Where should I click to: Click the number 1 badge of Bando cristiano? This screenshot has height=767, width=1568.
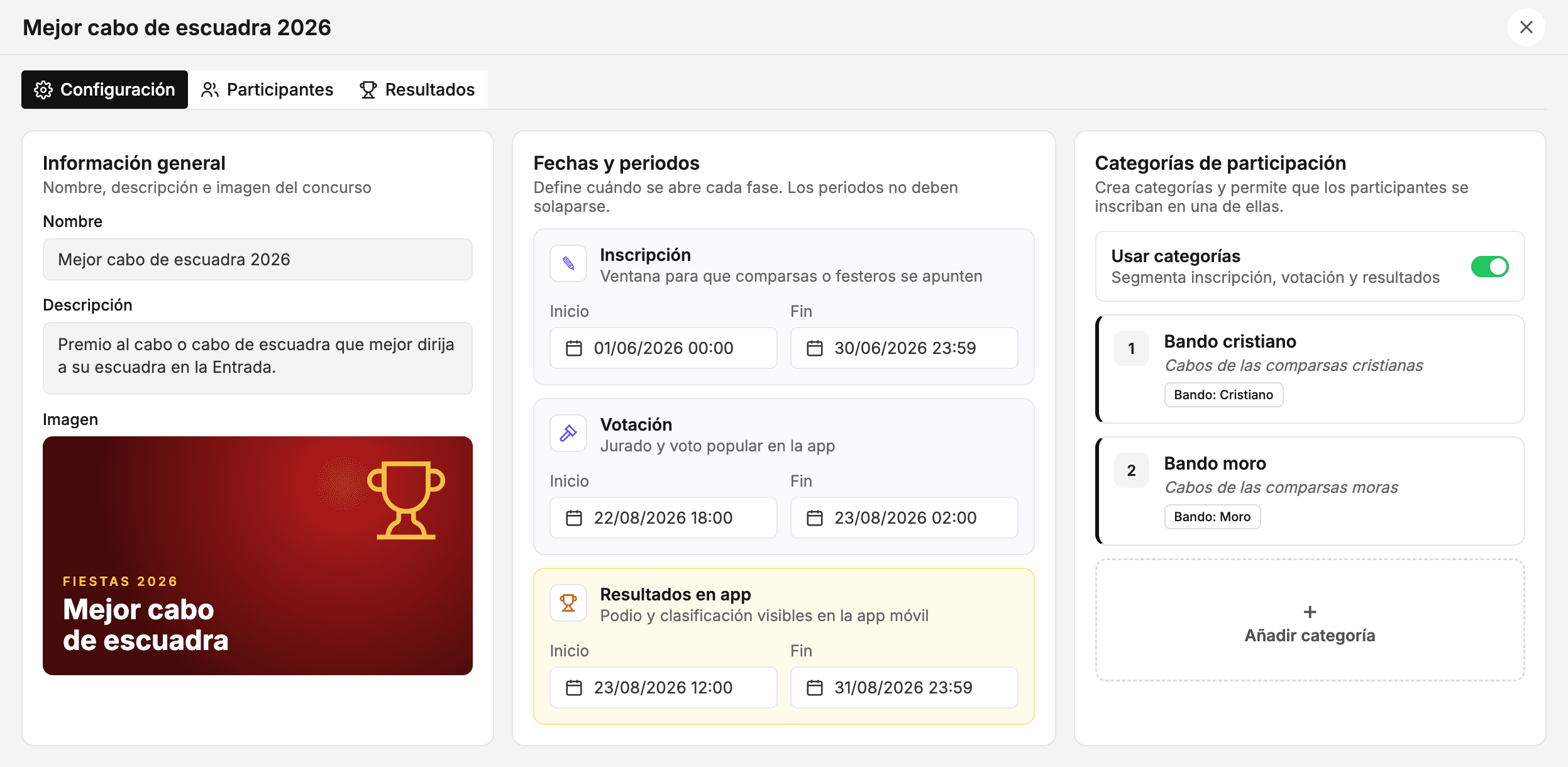pos(1131,348)
